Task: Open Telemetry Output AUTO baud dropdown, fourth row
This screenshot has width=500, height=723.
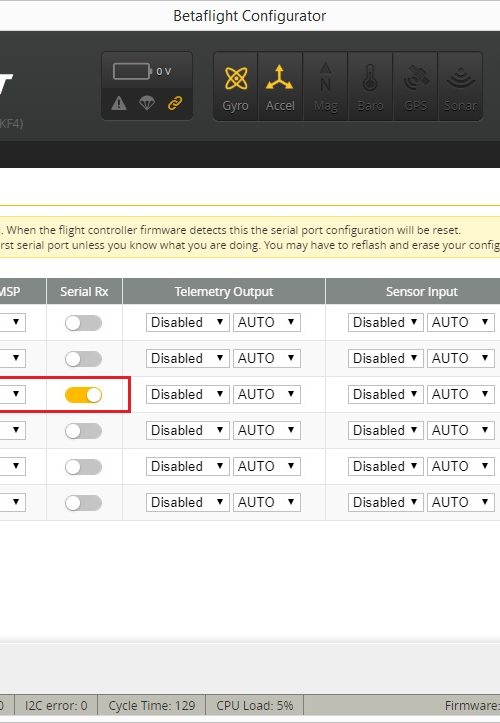Action: 267,430
